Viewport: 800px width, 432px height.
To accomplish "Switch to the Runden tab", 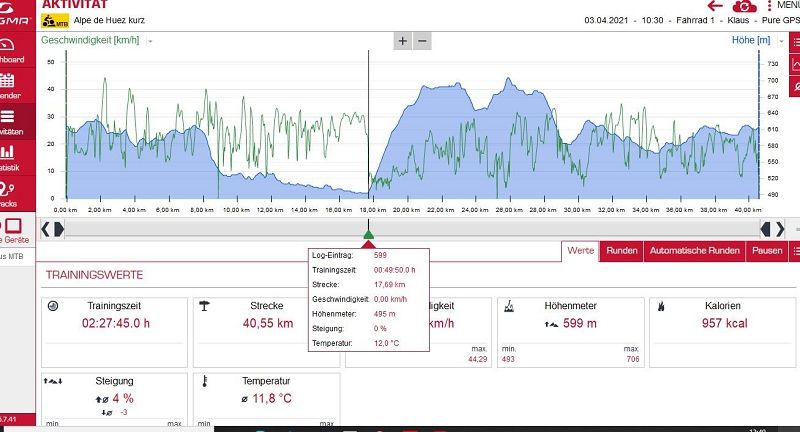I will 621,251.
